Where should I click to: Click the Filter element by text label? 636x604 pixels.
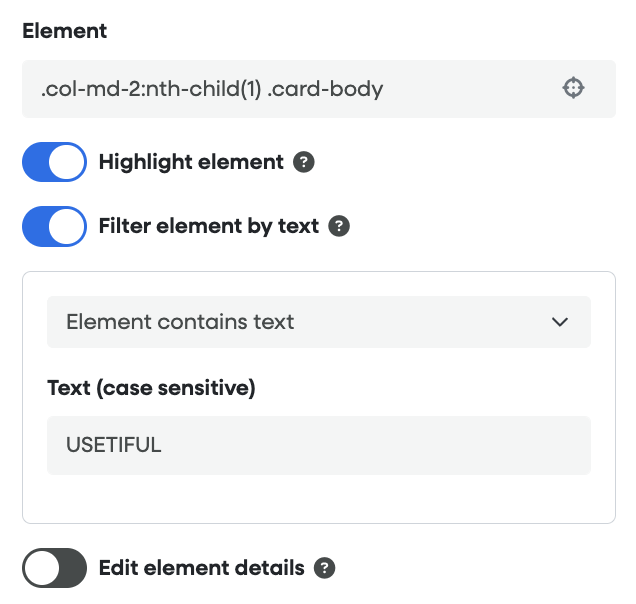tap(208, 226)
